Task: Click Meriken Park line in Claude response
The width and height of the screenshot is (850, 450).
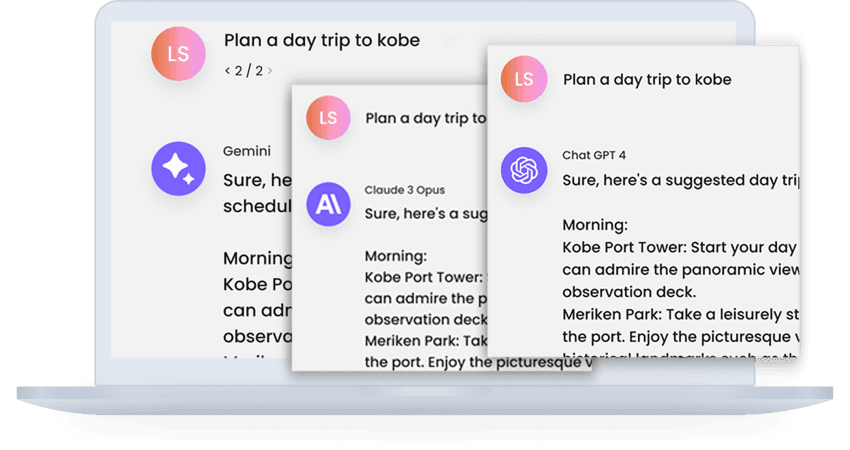Action: point(424,342)
